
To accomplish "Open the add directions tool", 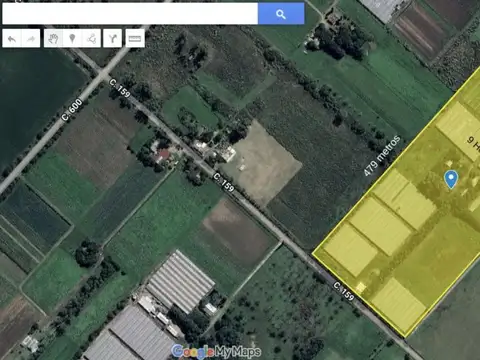I will (113, 39).
